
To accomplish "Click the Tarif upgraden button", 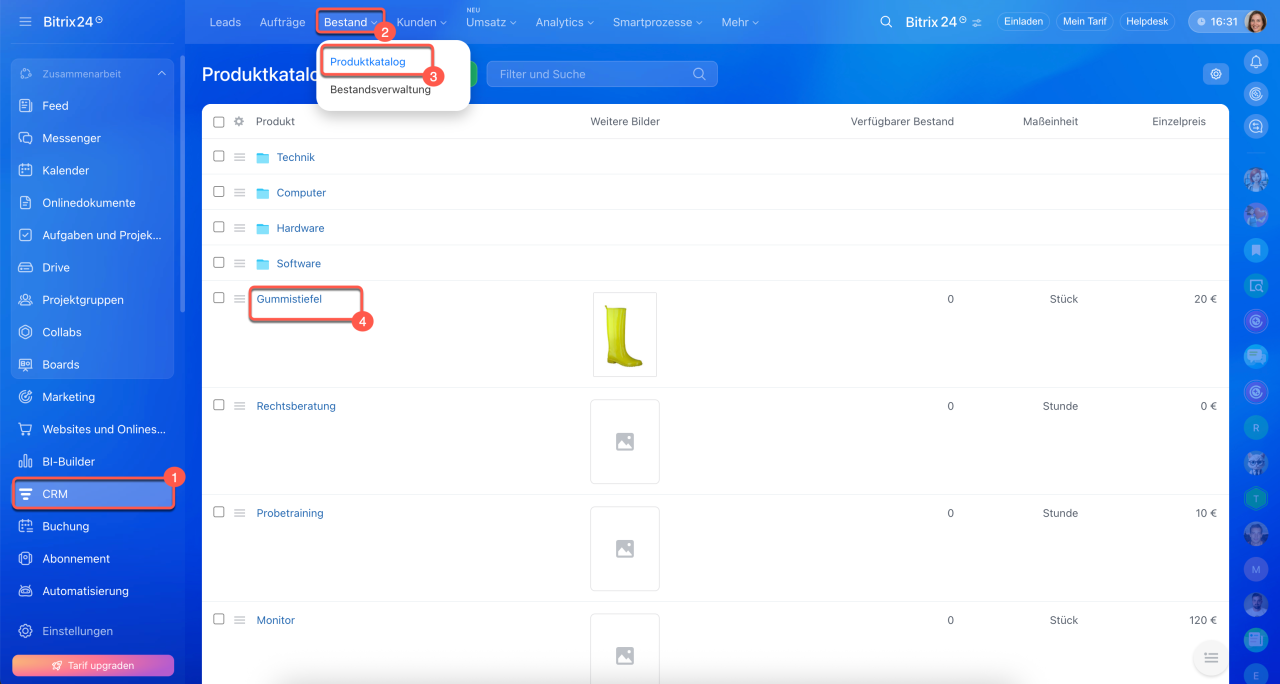I will pos(93,665).
